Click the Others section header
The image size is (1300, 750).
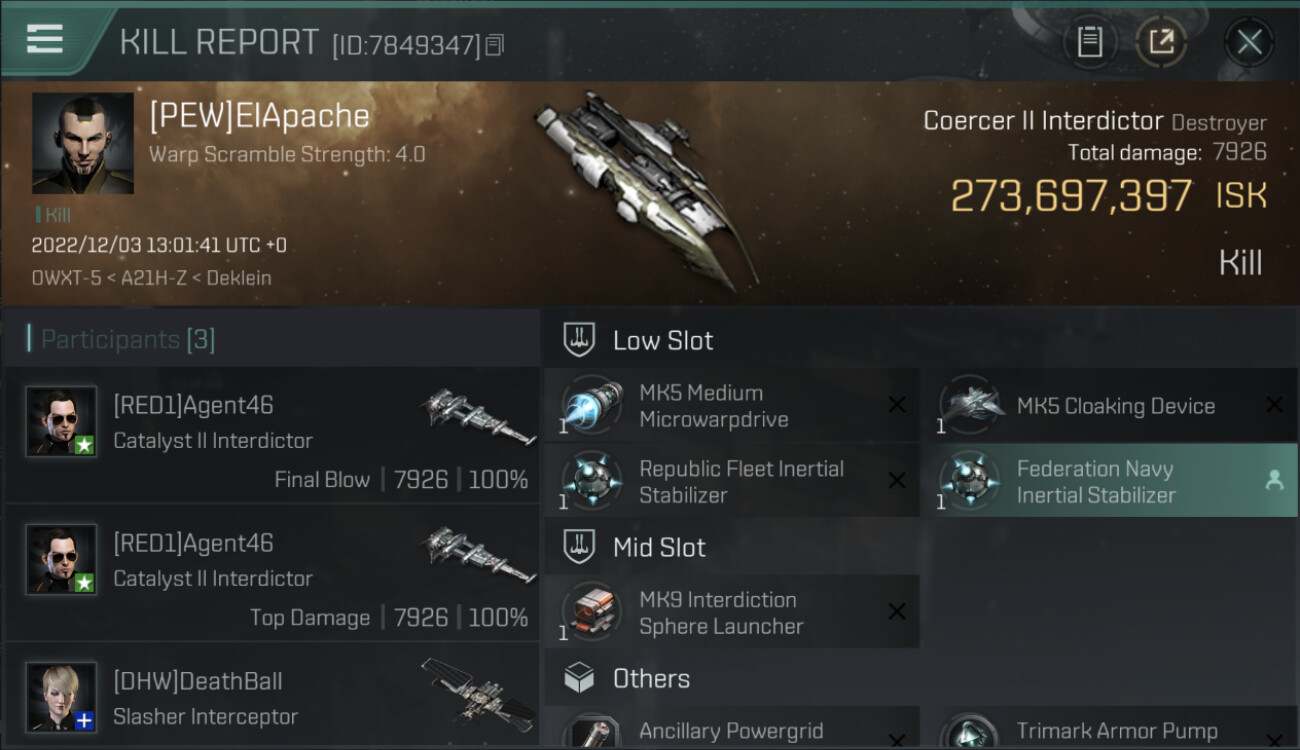click(650, 679)
